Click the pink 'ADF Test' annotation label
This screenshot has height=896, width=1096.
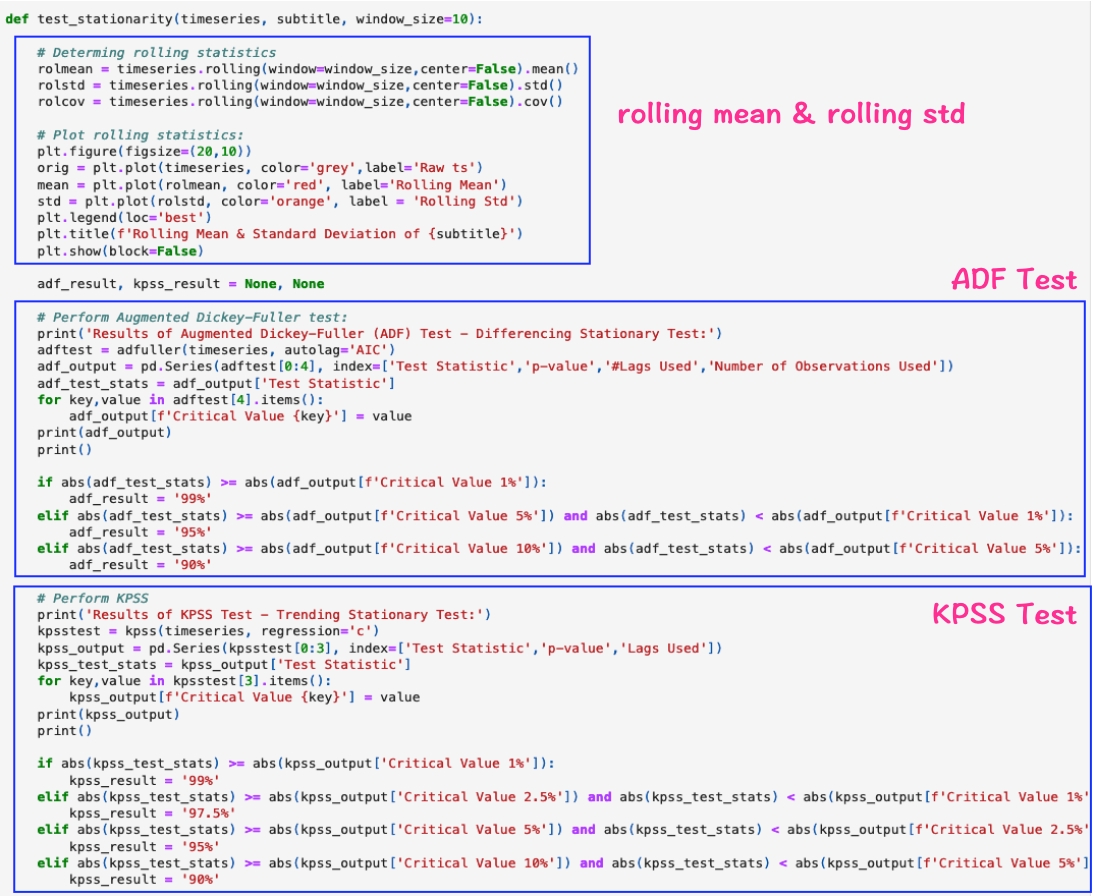pos(1013,280)
